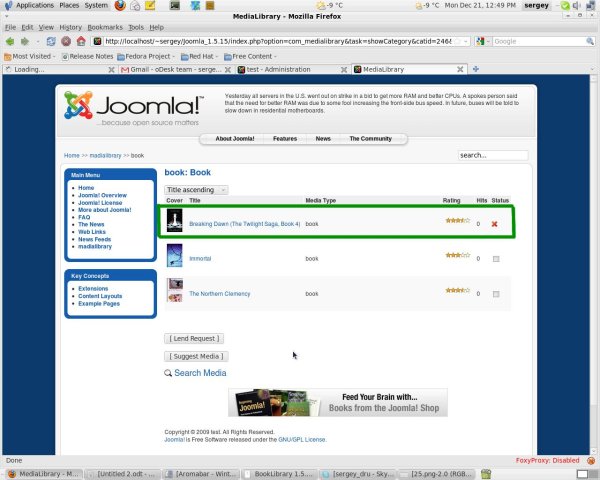Screen dimensions: 600x480
Task: Click the stop loading icon
Action: 66,41
